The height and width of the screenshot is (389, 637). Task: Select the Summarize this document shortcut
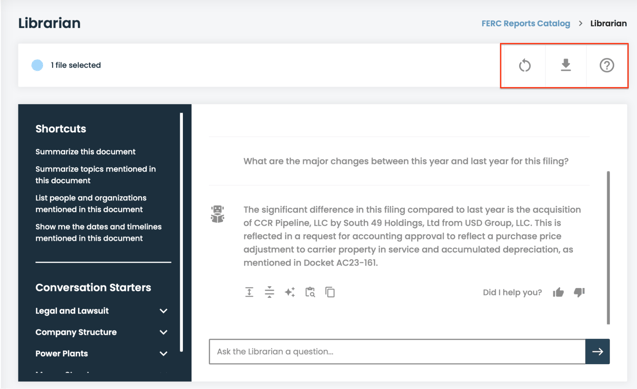(85, 151)
